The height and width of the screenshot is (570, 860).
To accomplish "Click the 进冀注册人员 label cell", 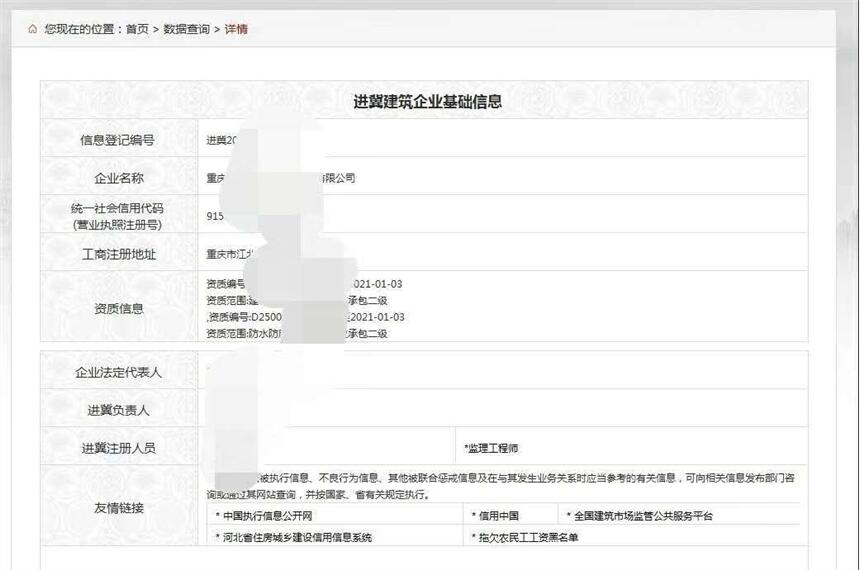I will click(x=118, y=448).
